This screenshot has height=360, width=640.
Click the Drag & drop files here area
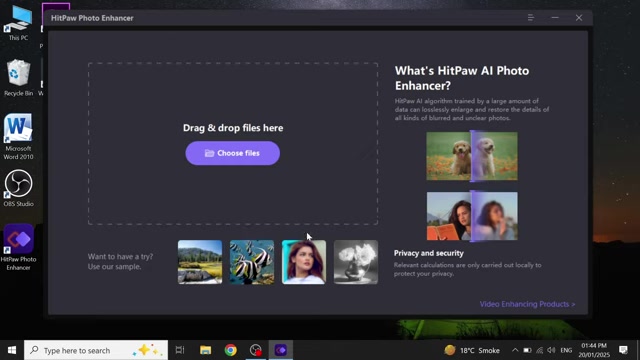pos(233,144)
